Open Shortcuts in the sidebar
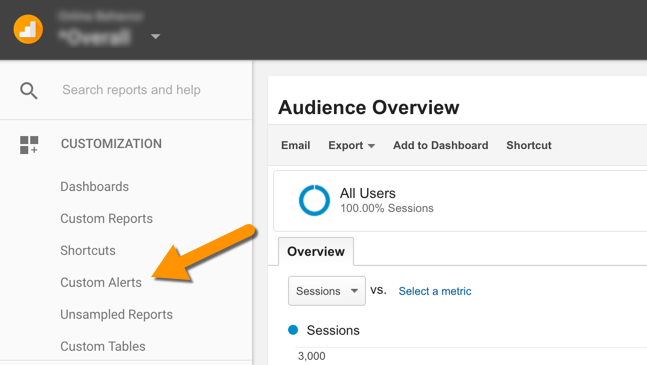Screen dimensions: 647x365 (x=88, y=250)
